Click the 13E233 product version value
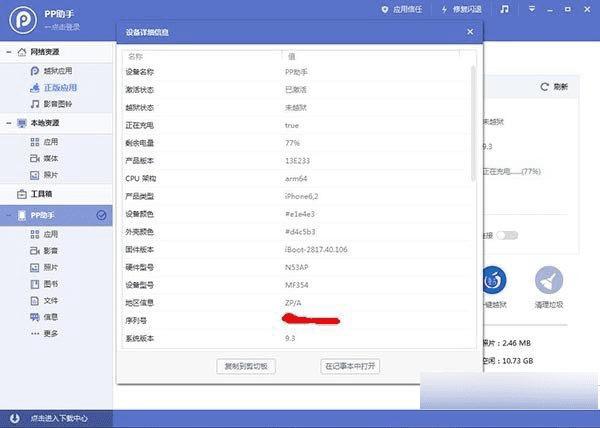The width and height of the screenshot is (600, 428). point(297,161)
